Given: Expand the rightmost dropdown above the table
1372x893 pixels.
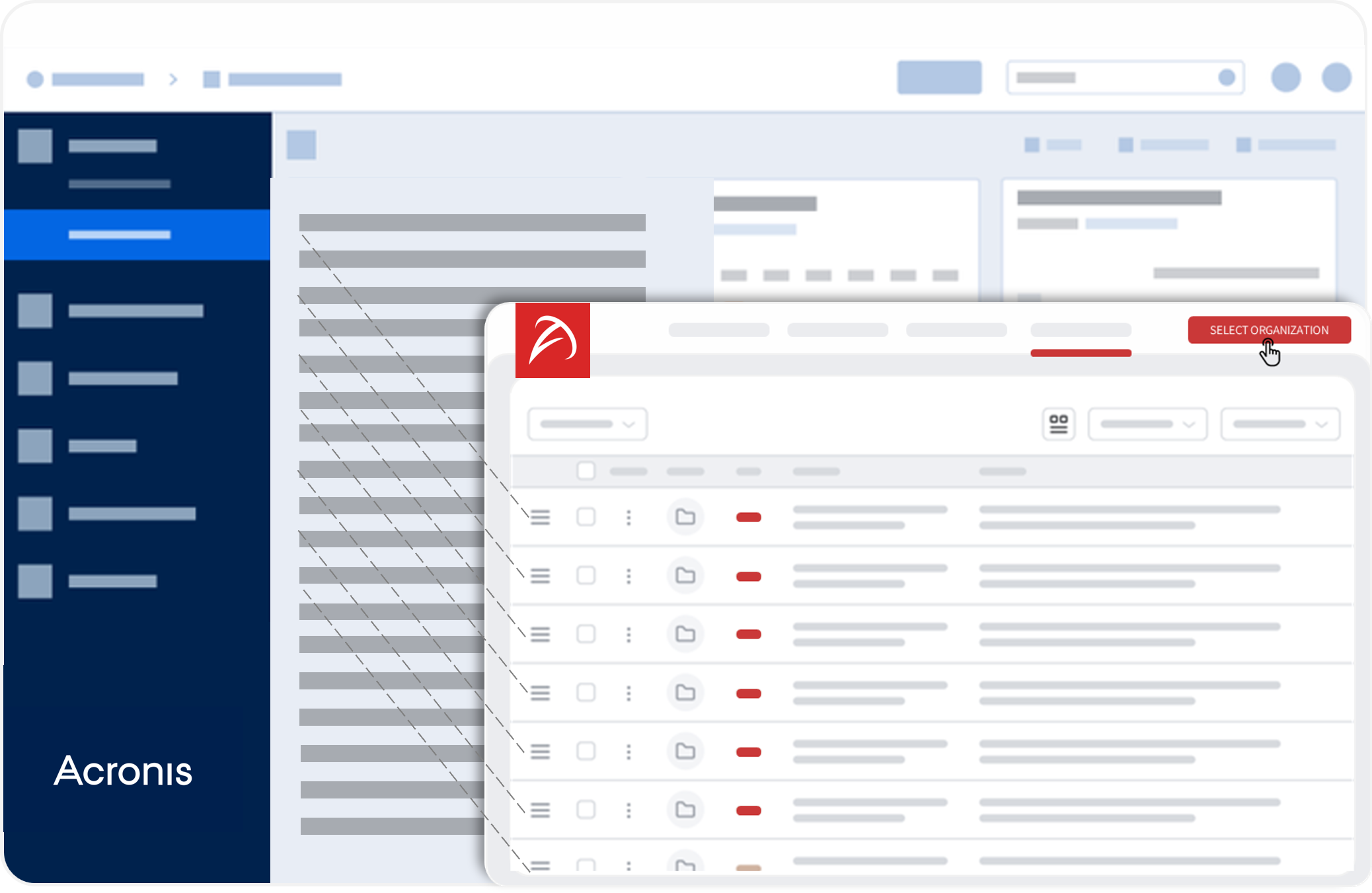Looking at the screenshot, I should (1280, 424).
